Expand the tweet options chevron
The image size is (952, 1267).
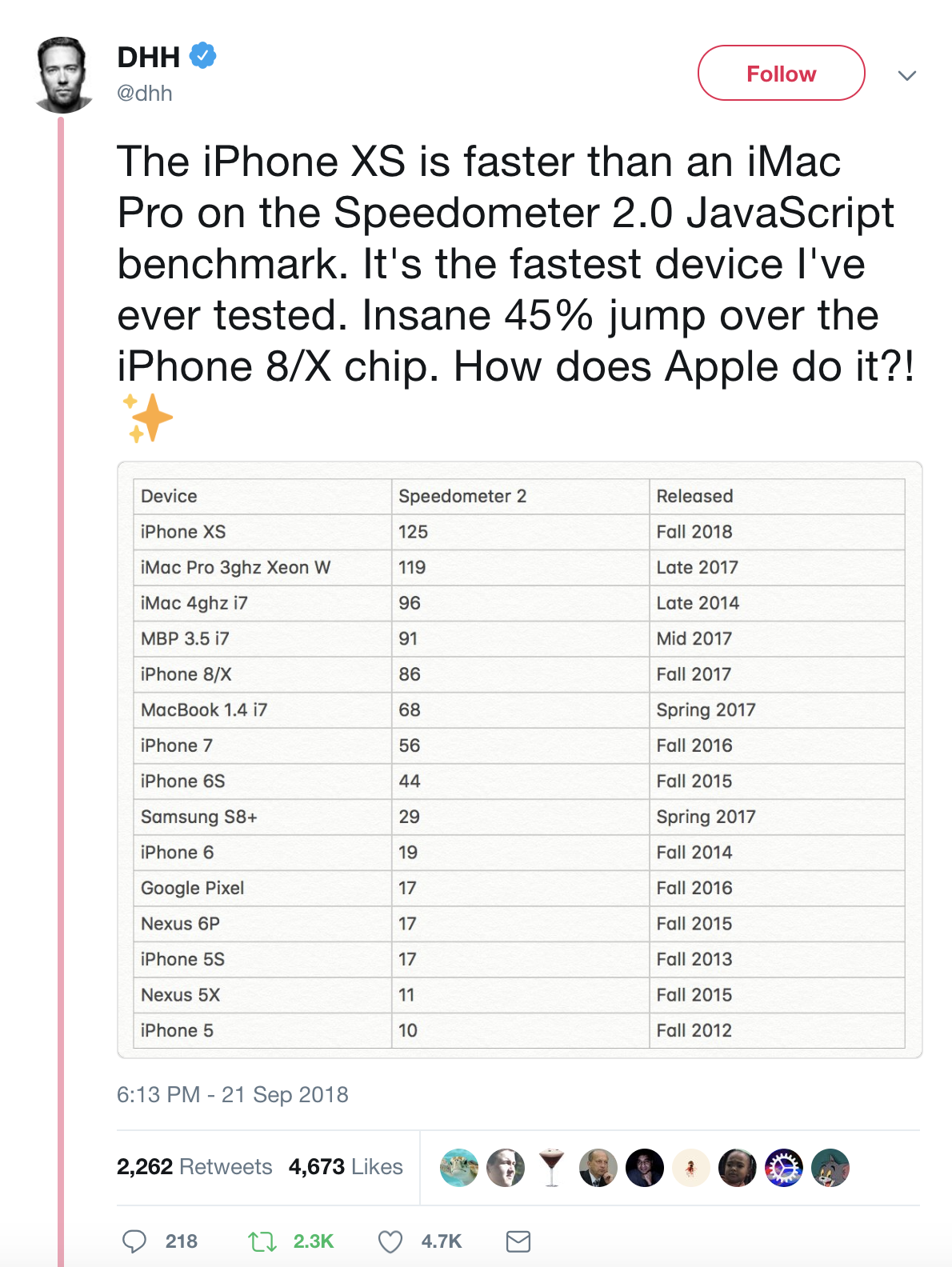[x=906, y=75]
